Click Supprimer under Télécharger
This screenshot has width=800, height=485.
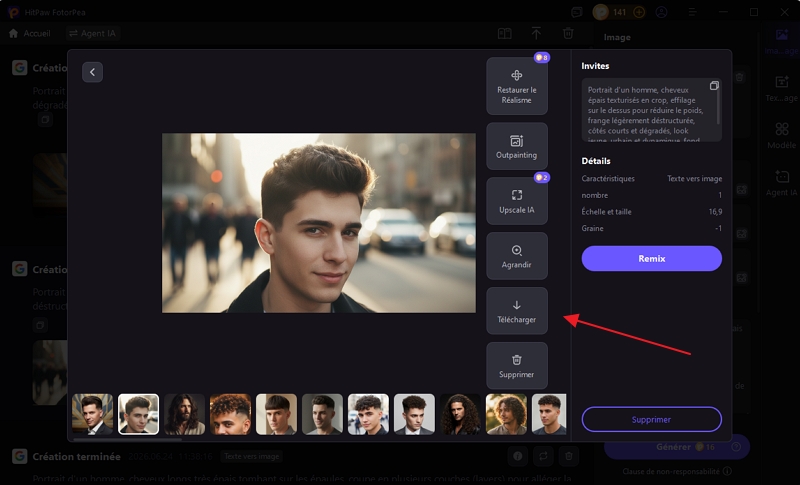pos(517,366)
